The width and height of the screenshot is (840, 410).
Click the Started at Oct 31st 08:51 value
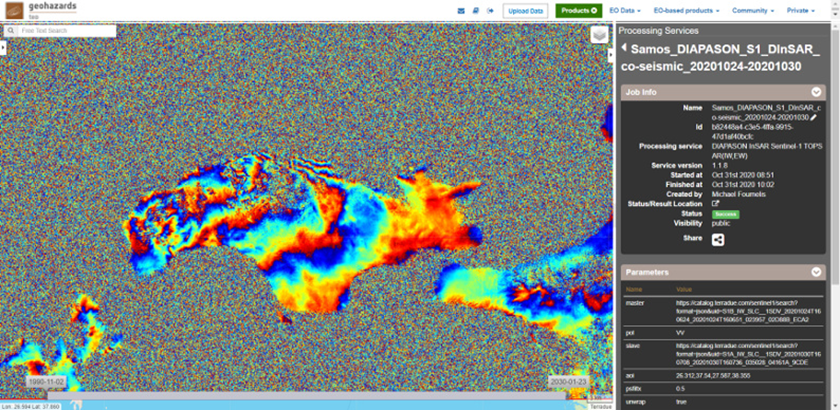click(743, 175)
